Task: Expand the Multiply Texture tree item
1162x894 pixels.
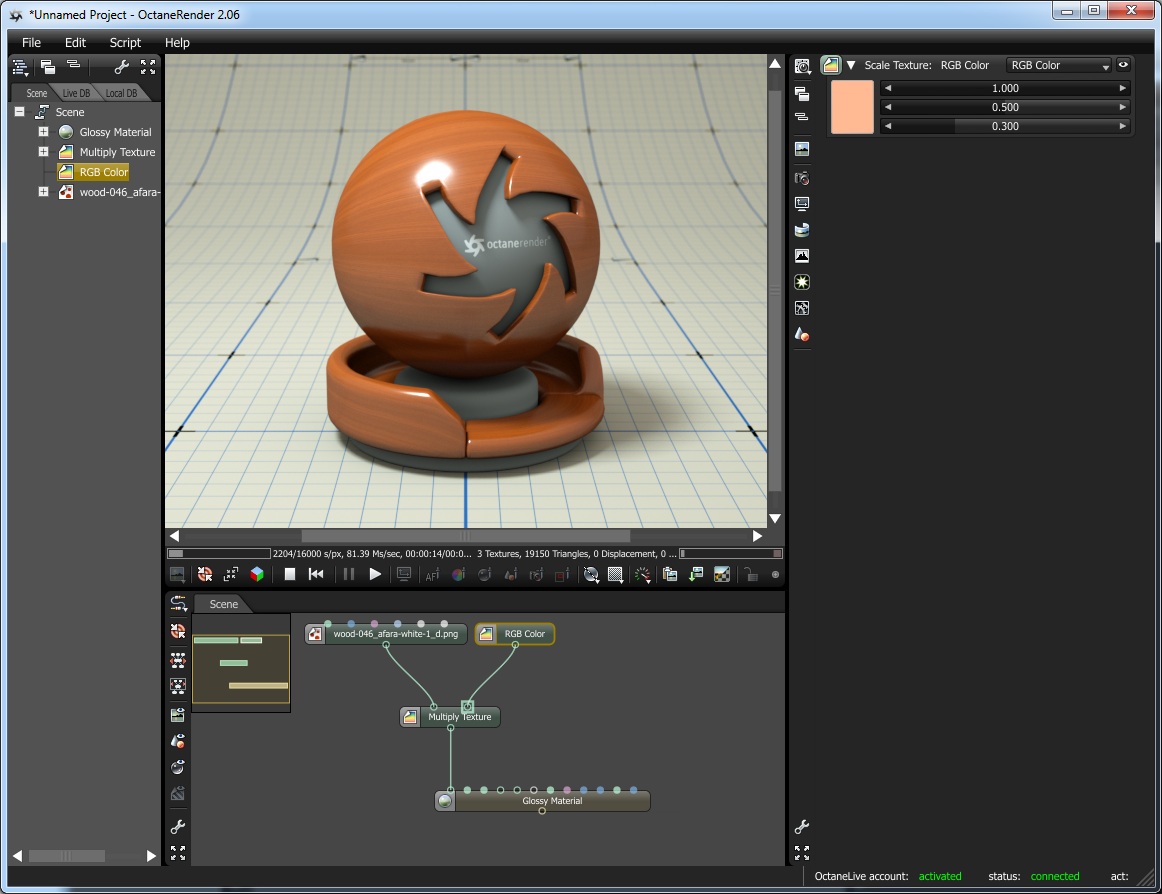Action: (44, 152)
